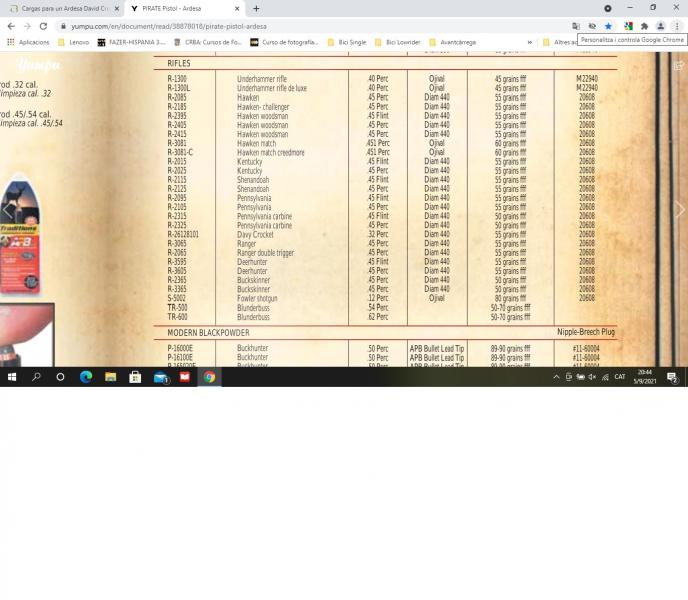
Task: Open Microsoft Edge from the taskbar
Action: 85,377
